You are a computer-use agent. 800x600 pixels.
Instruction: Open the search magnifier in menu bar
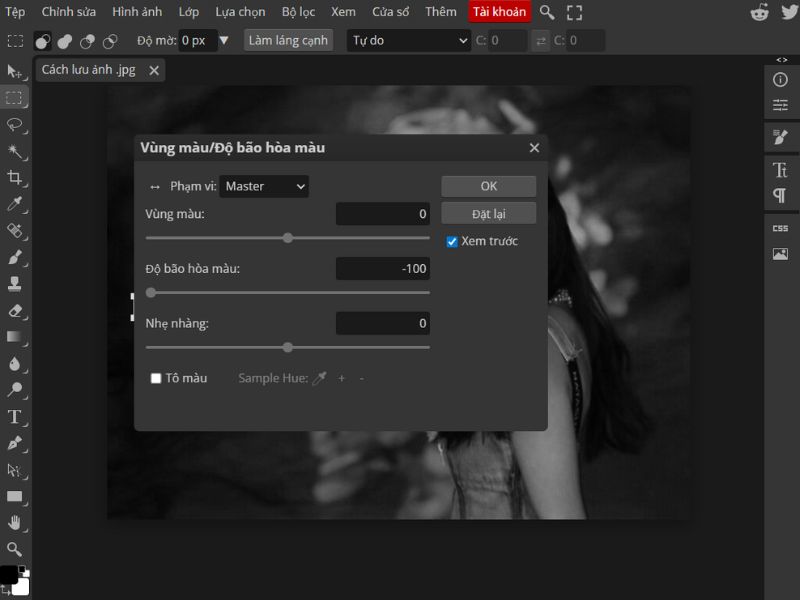(x=547, y=12)
